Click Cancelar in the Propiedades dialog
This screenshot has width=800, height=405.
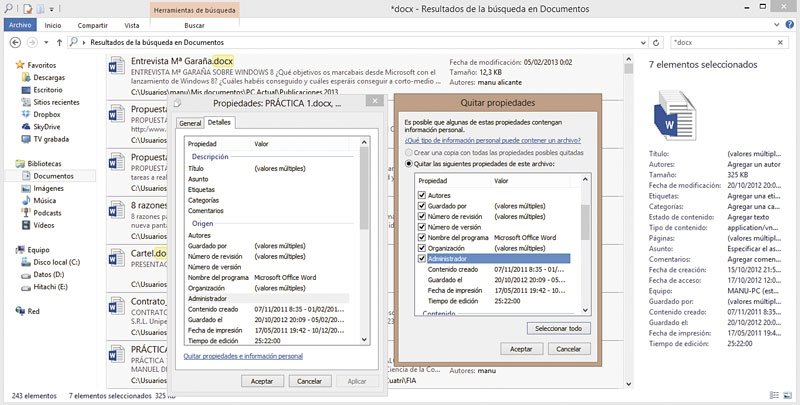coord(309,381)
